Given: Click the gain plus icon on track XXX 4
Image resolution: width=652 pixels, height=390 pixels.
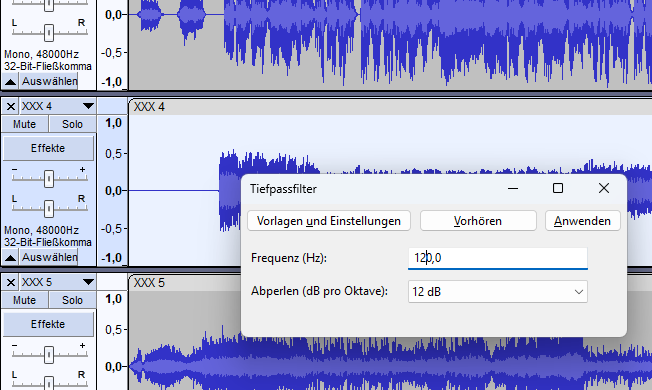Looking at the screenshot, I should (82, 170).
